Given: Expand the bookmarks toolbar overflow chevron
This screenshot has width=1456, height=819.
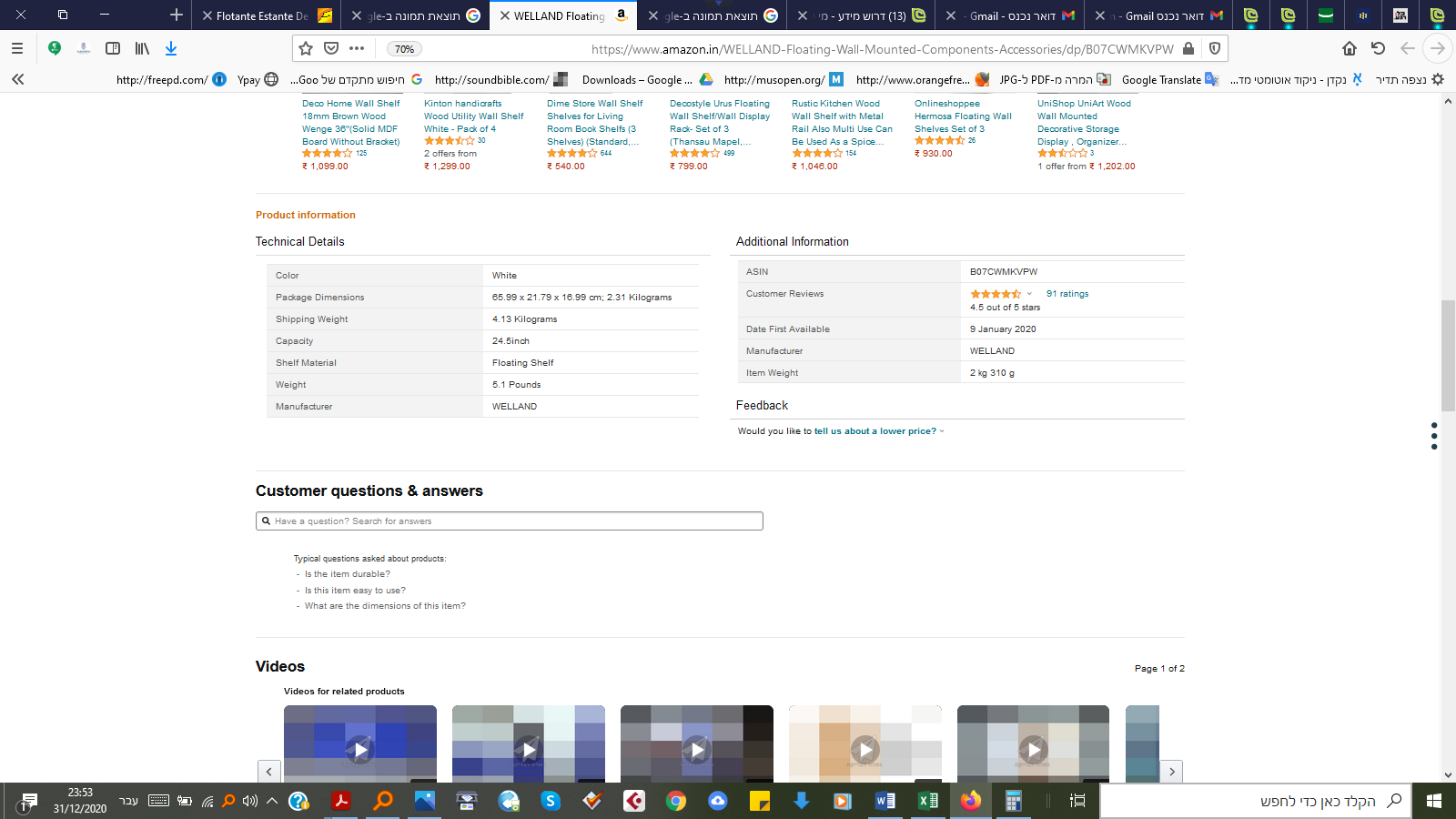Looking at the screenshot, I should 18,79.
